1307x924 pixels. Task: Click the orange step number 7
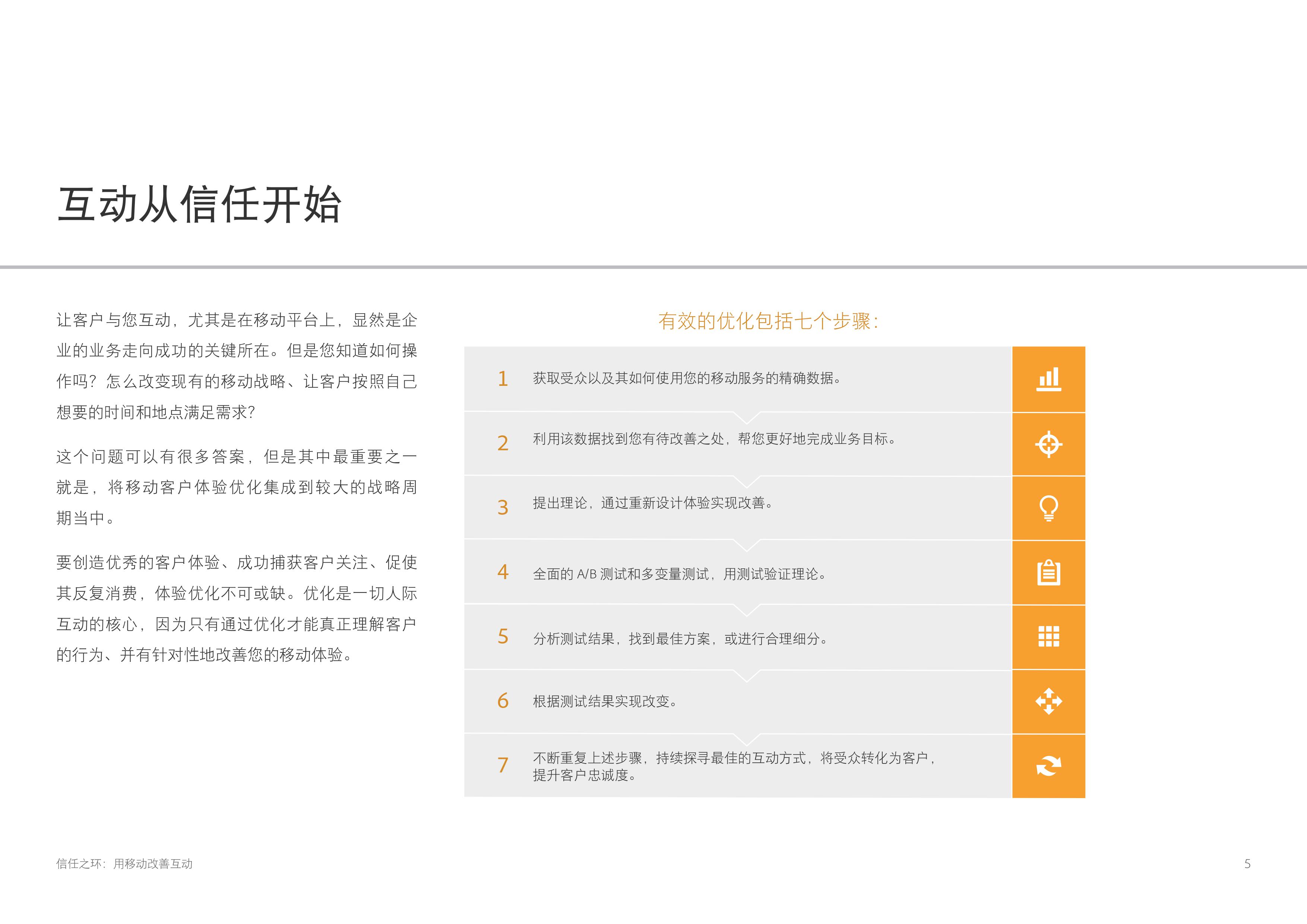pyautogui.click(x=502, y=765)
